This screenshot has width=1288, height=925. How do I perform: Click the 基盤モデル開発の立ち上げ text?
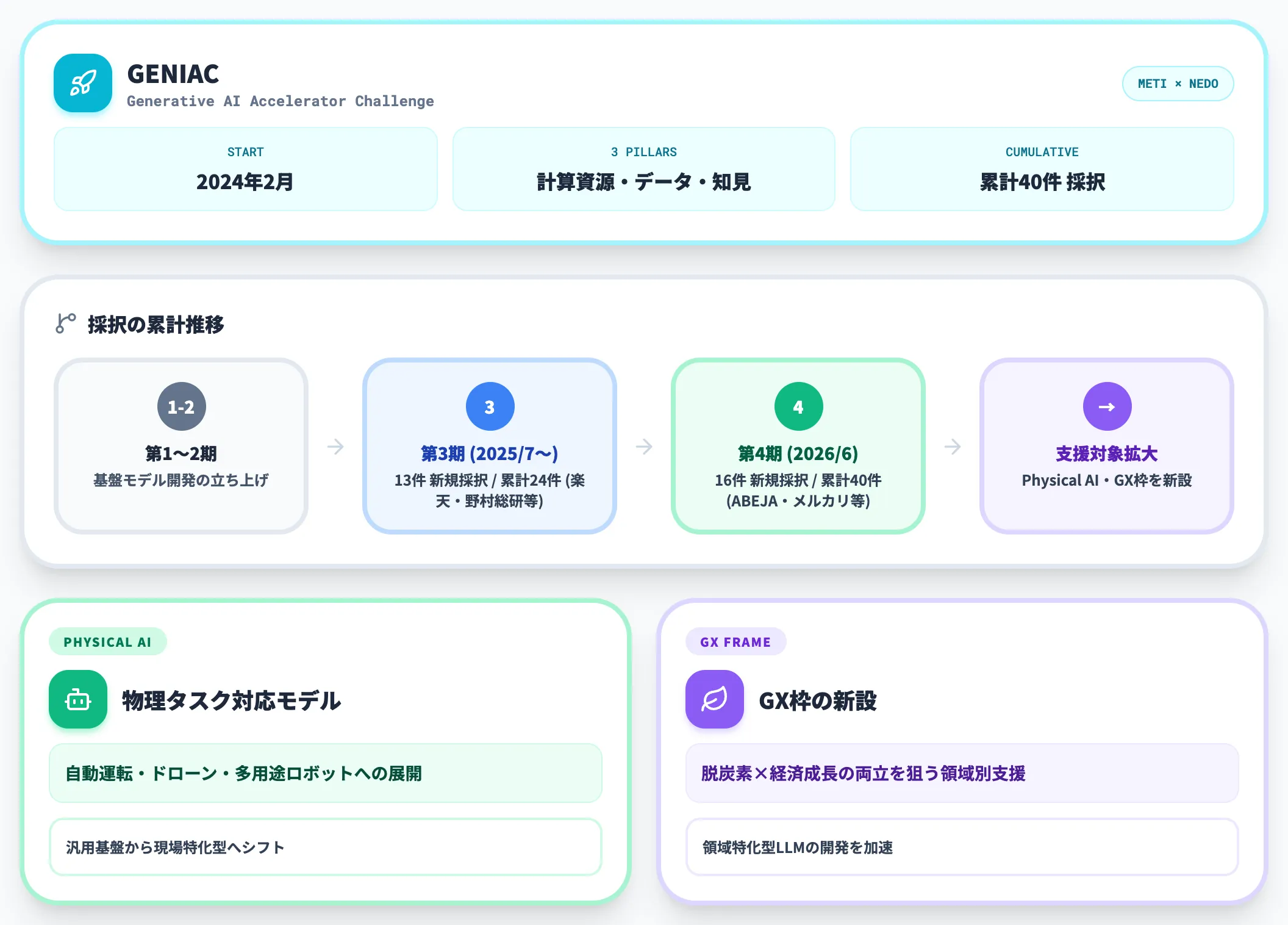[181, 480]
